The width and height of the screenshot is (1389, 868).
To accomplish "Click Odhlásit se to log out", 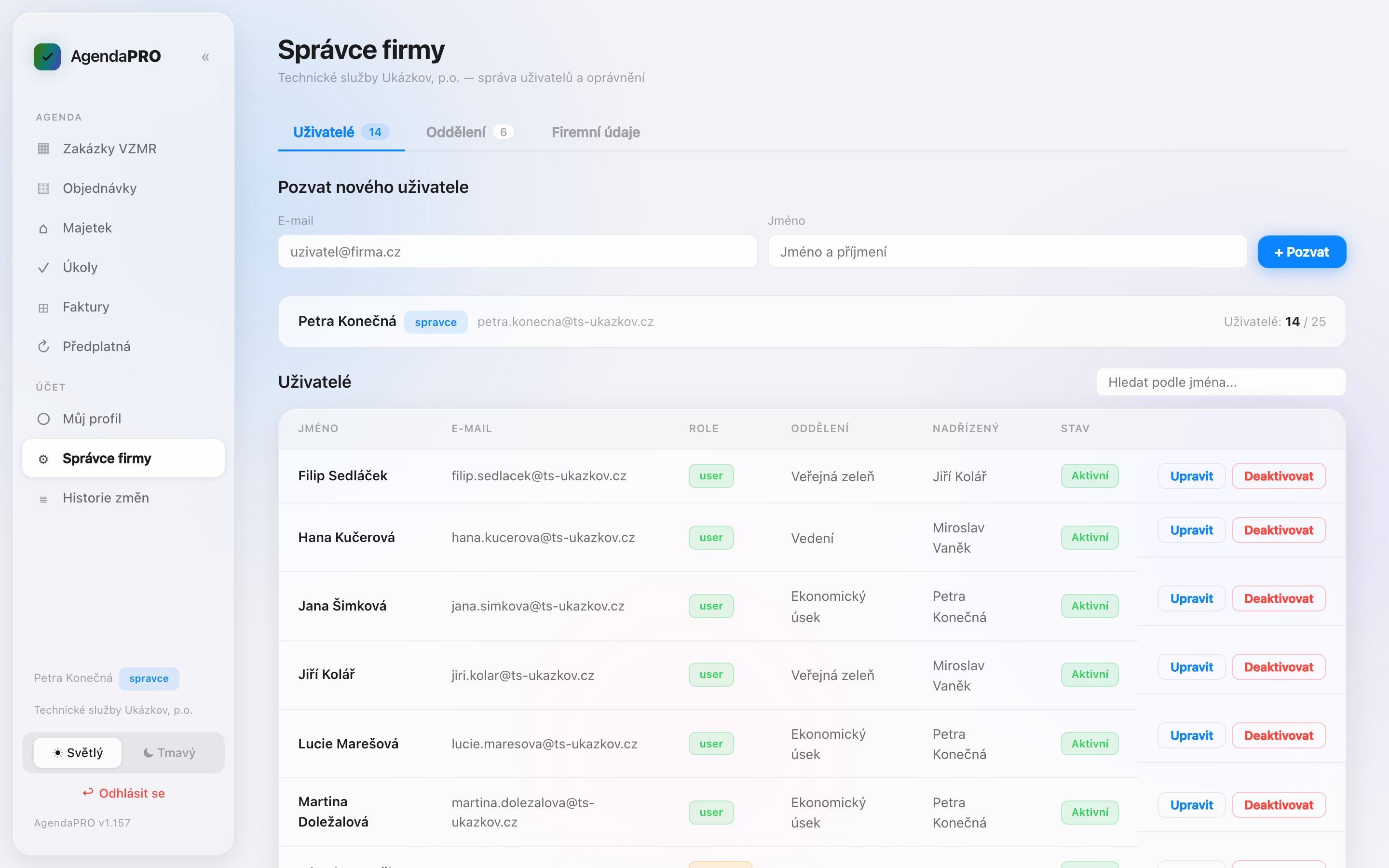I will [123, 793].
